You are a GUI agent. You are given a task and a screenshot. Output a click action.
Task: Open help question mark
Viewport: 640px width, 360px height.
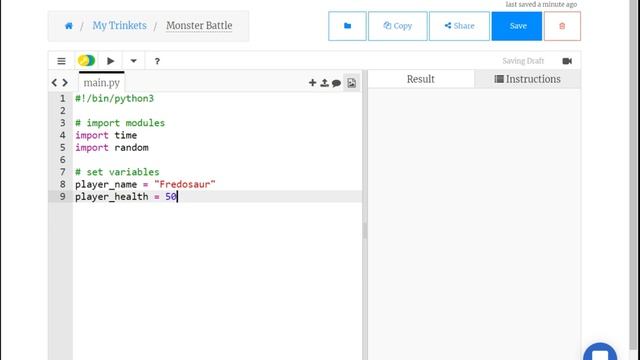tap(157, 61)
